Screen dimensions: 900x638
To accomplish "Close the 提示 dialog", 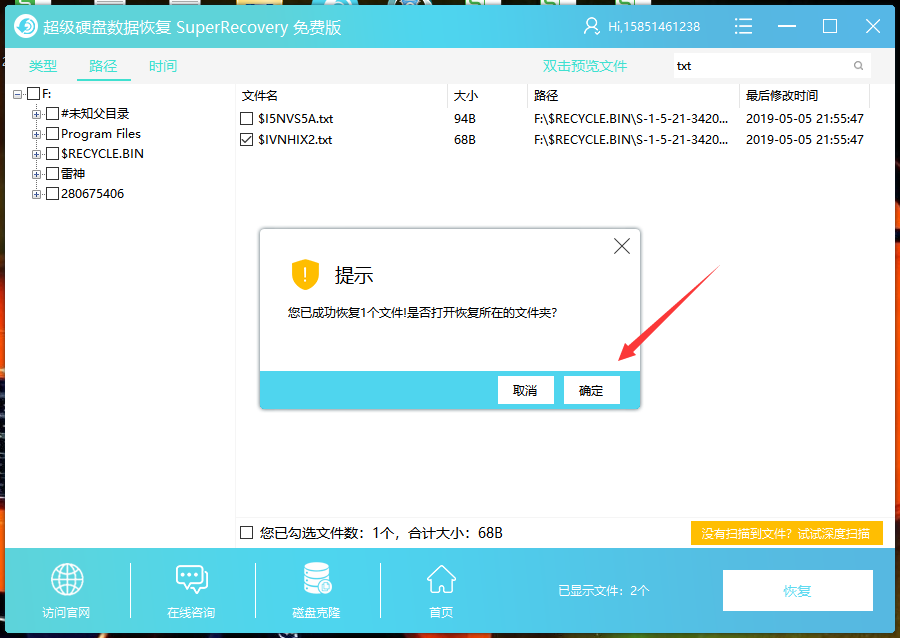I will click(622, 246).
